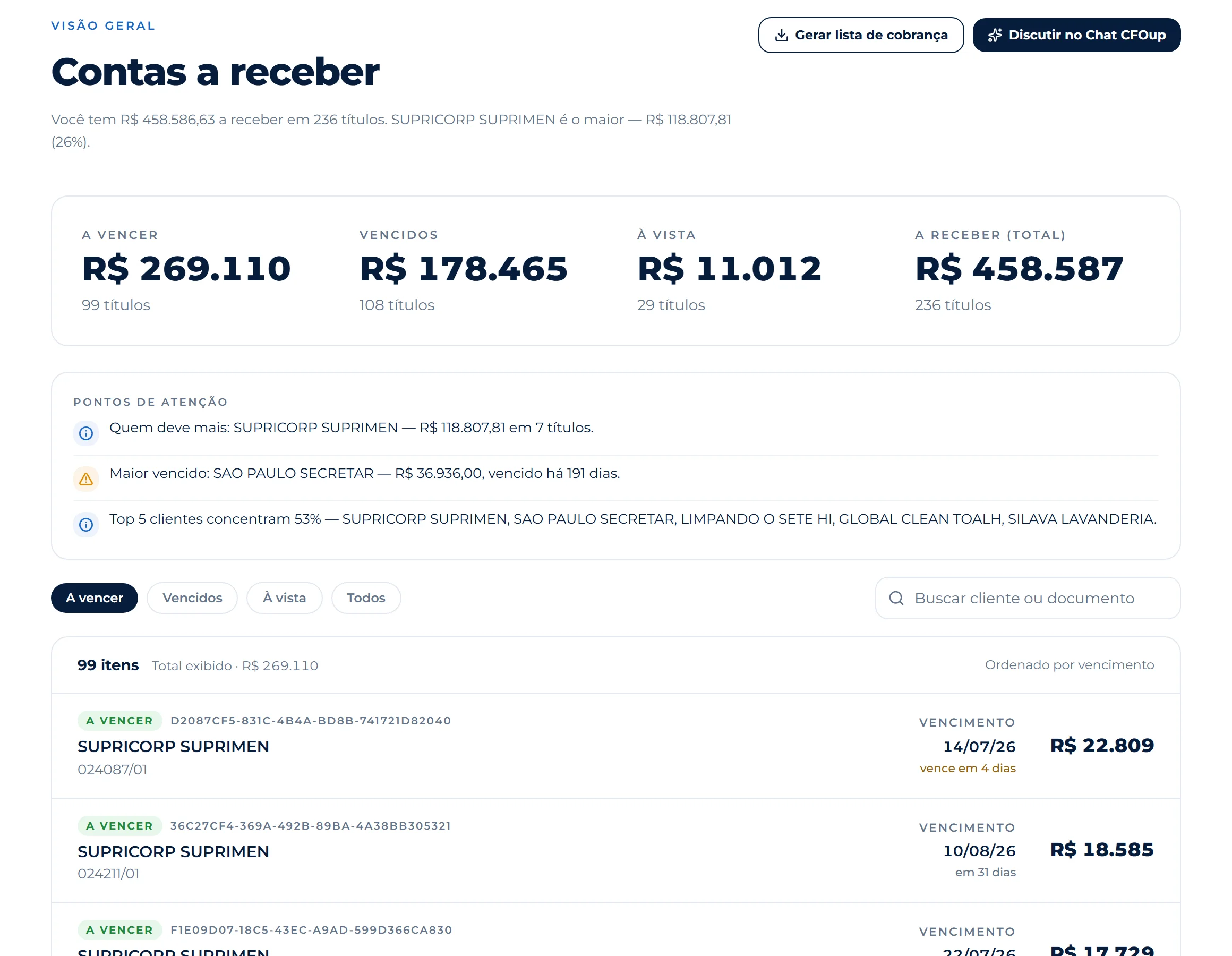Click Ordenado por vencimento label
Viewport: 1232px width, 956px height.
[1070, 665]
